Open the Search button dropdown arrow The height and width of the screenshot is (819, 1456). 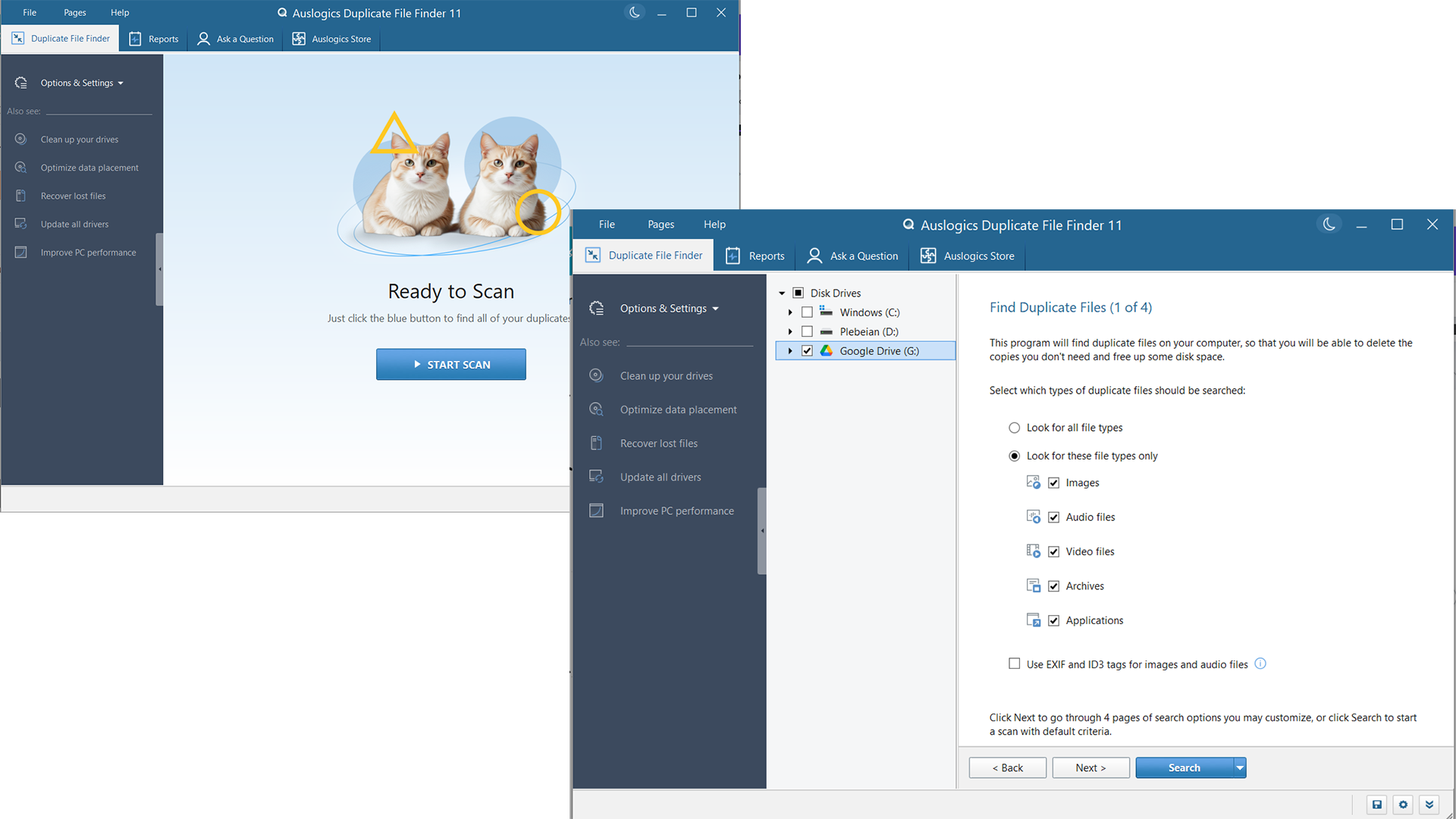point(1238,767)
